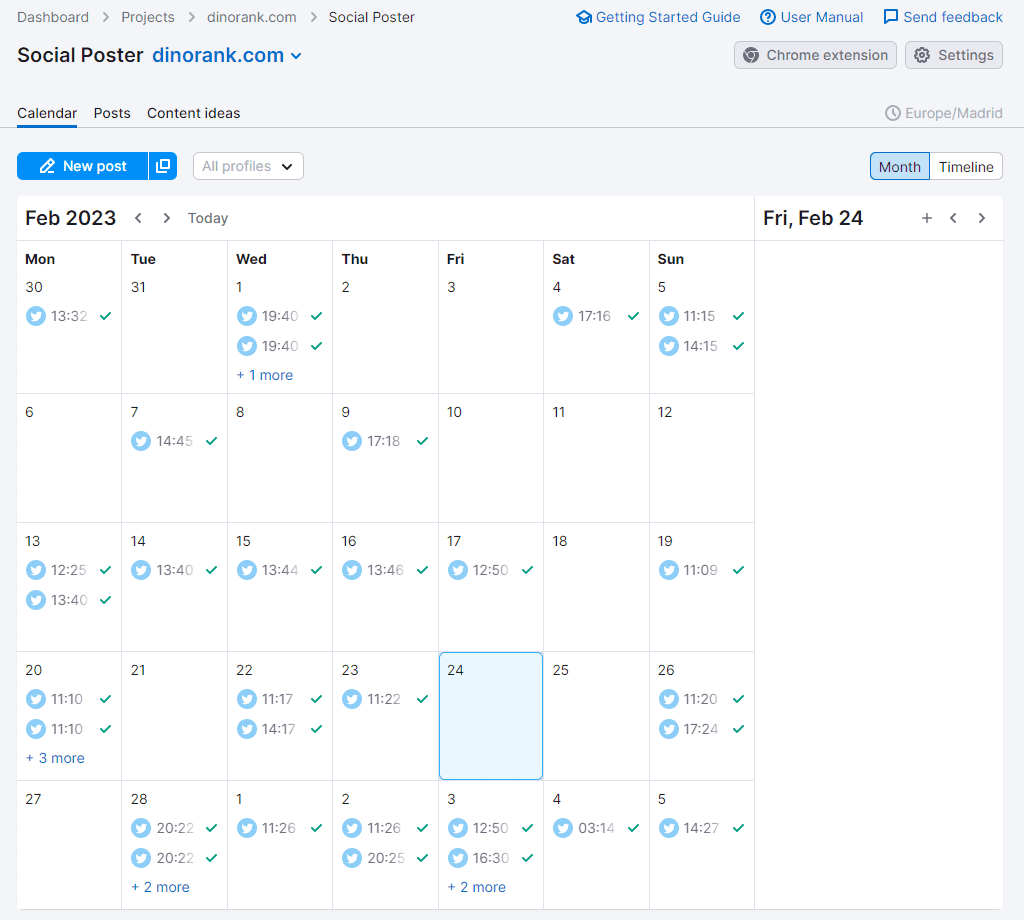This screenshot has height=920, width=1024.
Task: Switch to the Content ideas tab
Action: click(x=193, y=113)
